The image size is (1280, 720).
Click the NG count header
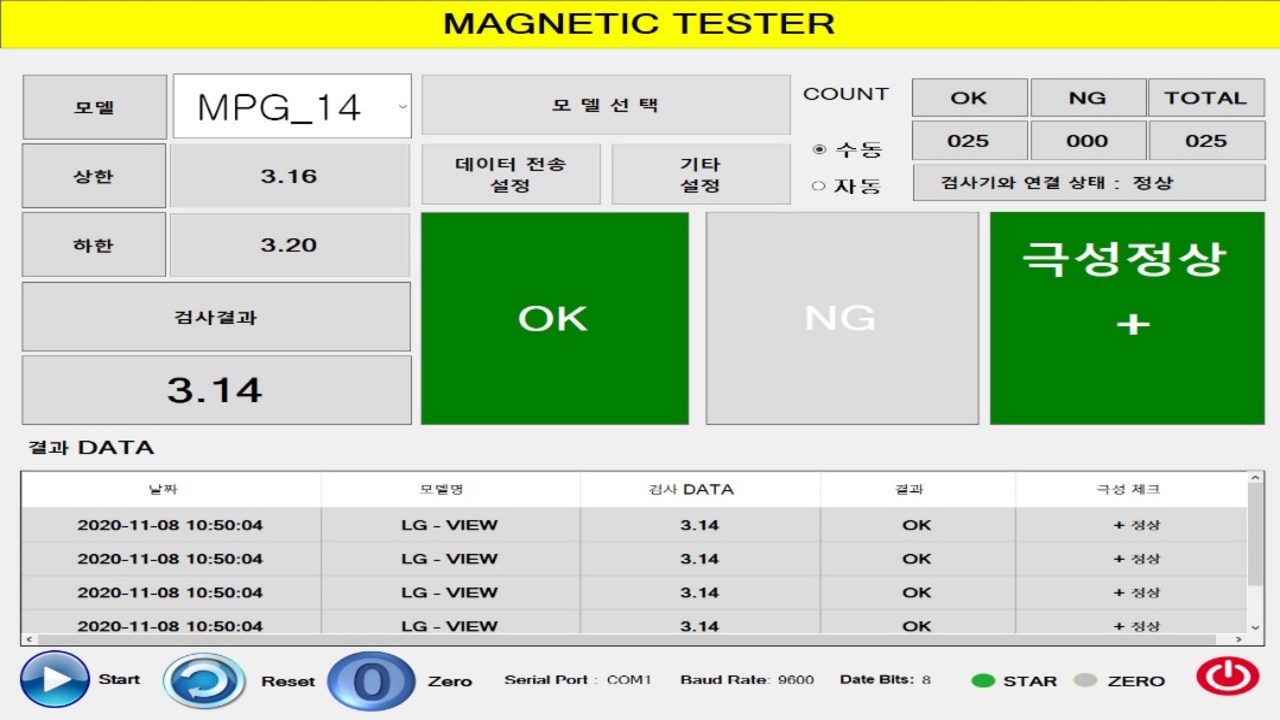point(1087,98)
